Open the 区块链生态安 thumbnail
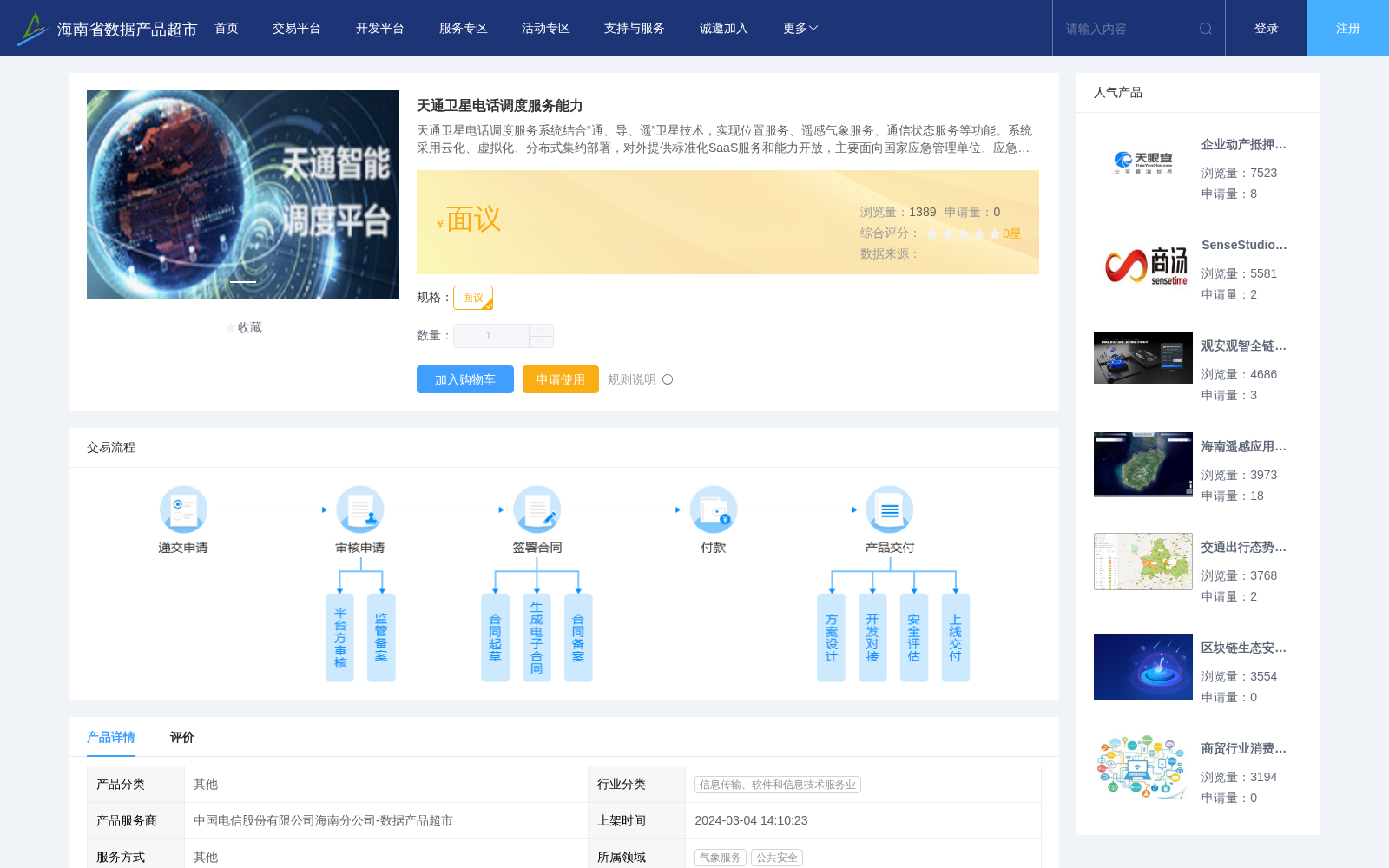This screenshot has height=868, width=1389. tap(1143, 667)
